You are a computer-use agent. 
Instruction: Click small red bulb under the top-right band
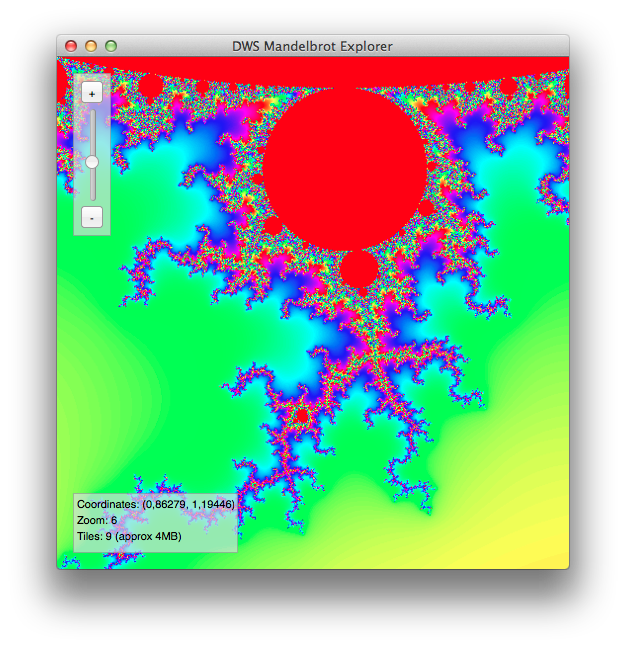click(508, 88)
